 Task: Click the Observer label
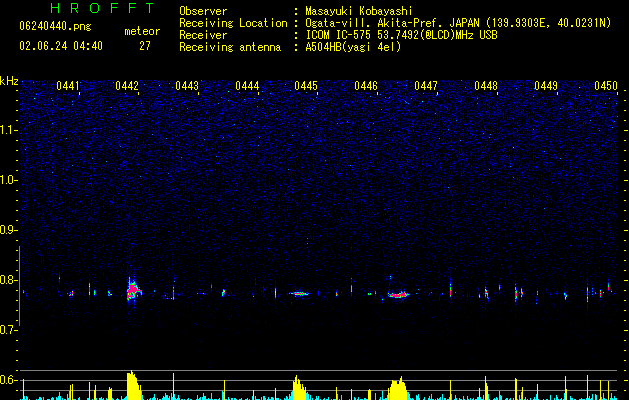click(x=203, y=11)
